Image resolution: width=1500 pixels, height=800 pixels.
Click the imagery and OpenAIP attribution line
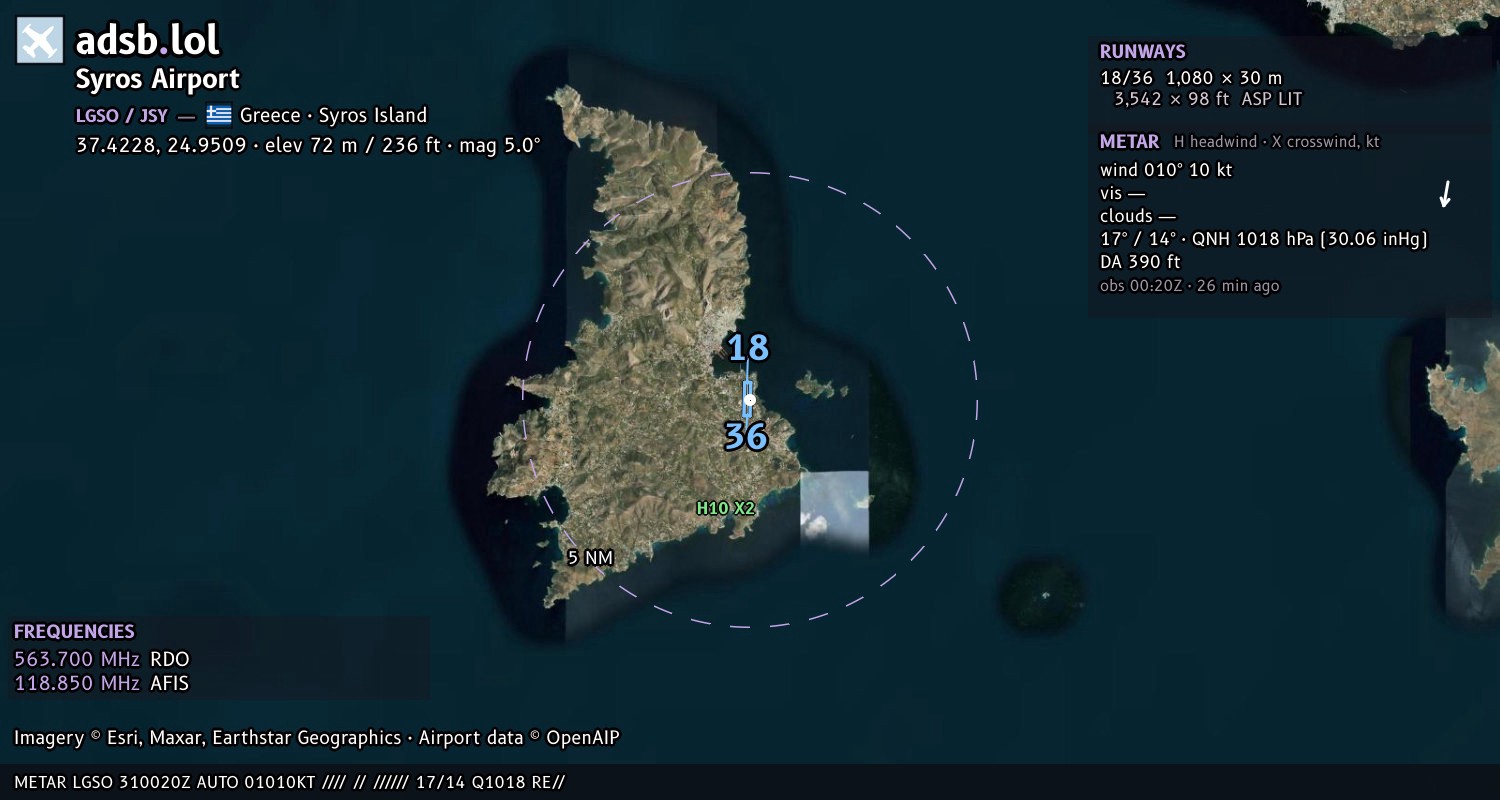tap(317, 738)
